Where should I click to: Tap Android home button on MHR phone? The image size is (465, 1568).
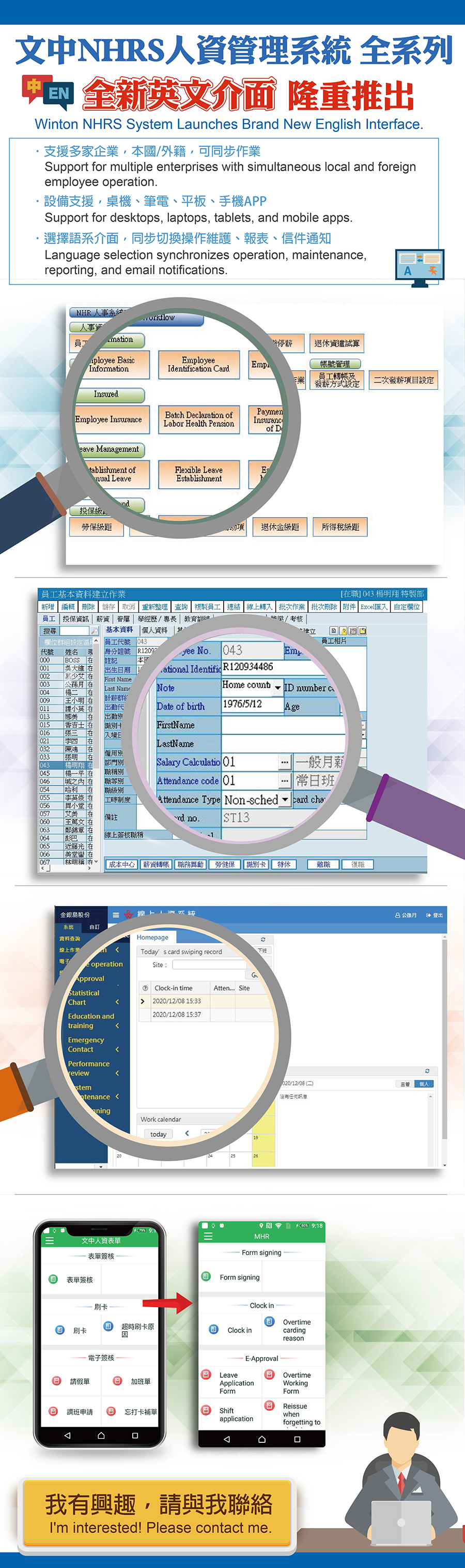pyautogui.click(x=262, y=1439)
